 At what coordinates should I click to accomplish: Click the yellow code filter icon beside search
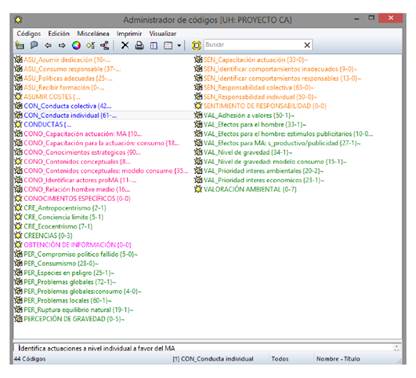(197, 45)
